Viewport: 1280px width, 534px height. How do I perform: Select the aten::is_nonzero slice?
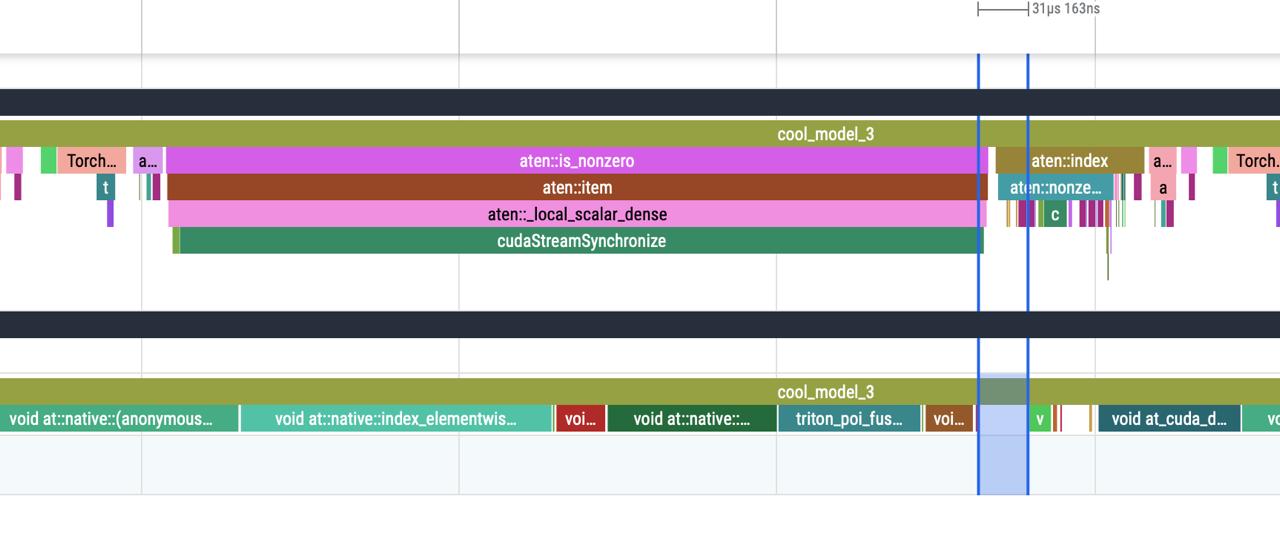point(576,161)
